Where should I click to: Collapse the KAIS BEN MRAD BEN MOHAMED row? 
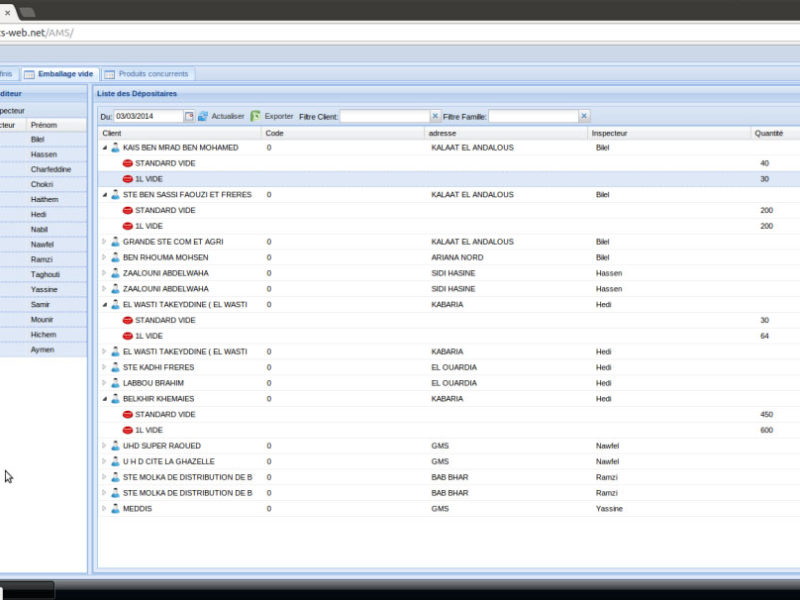[x=104, y=148]
